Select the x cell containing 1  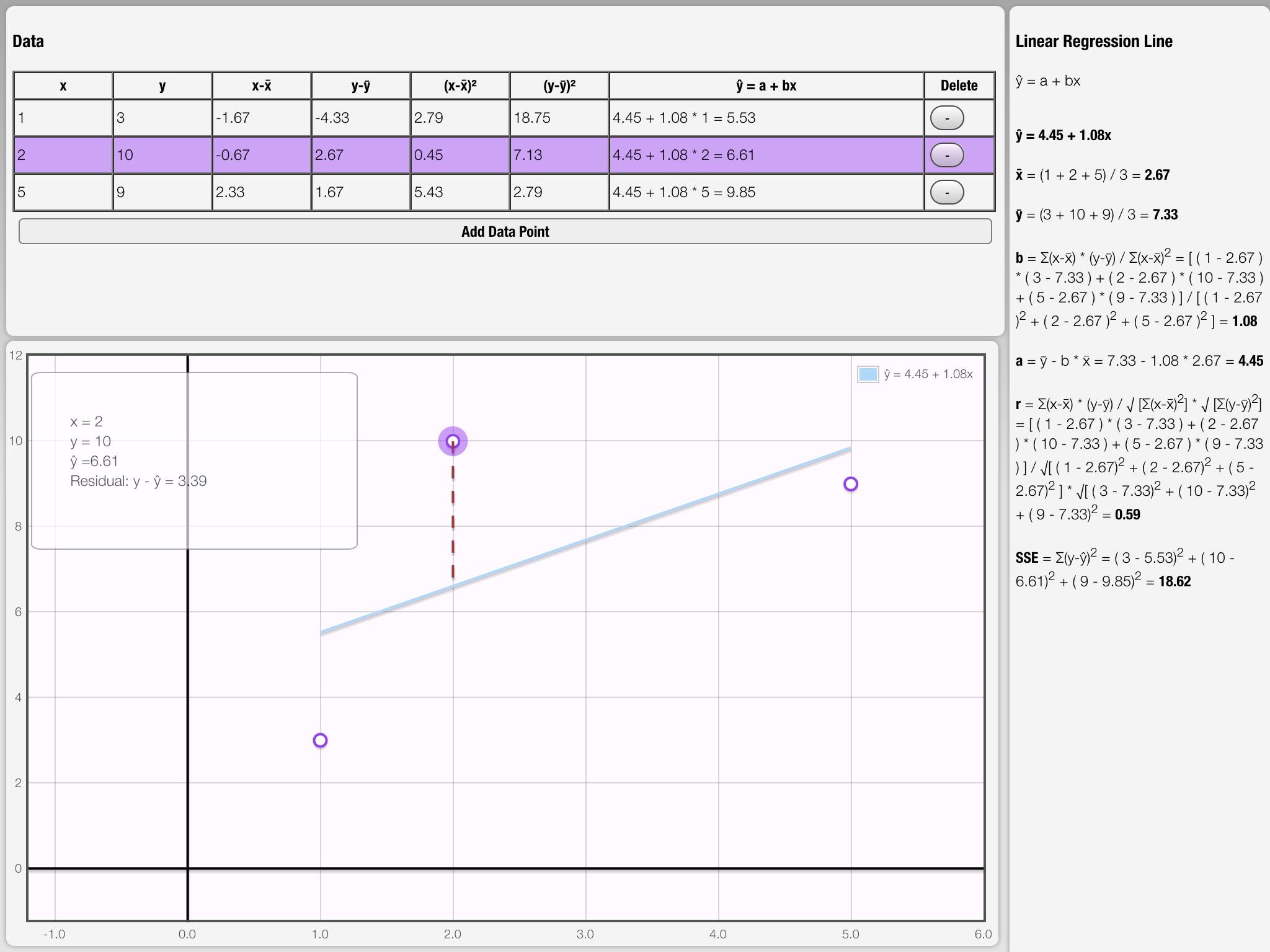tap(63, 118)
